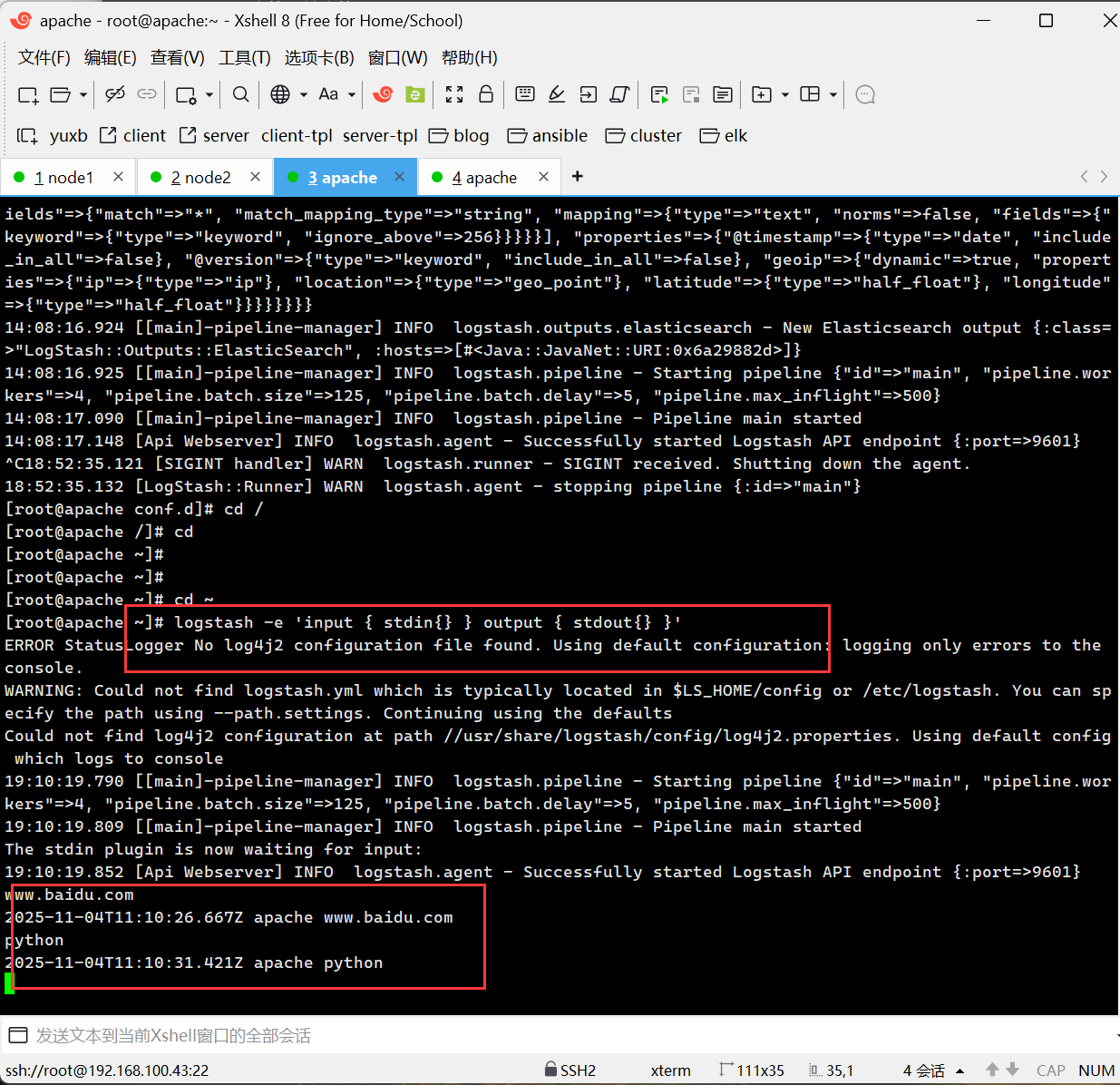This screenshot has width=1120, height=1085.
Task: Open the elk folder in quick bar
Action: click(x=724, y=136)
